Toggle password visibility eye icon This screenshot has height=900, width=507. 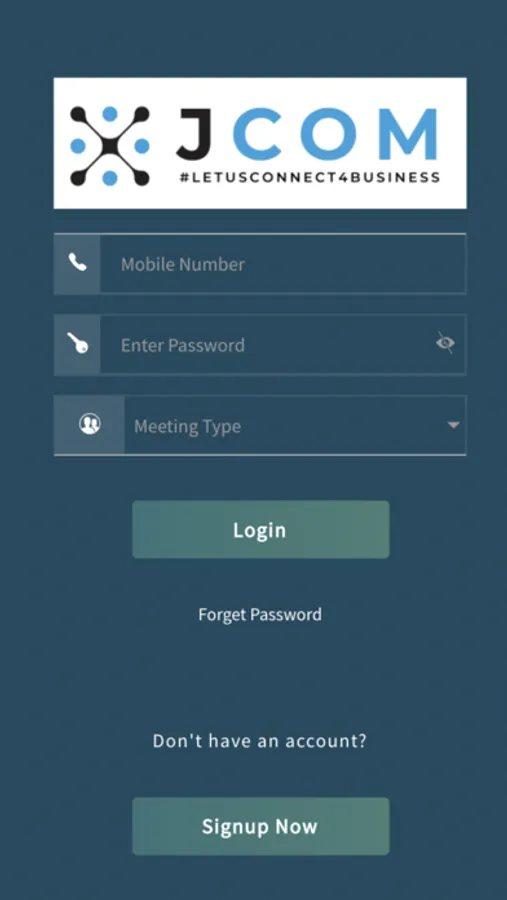click(445, 343)
